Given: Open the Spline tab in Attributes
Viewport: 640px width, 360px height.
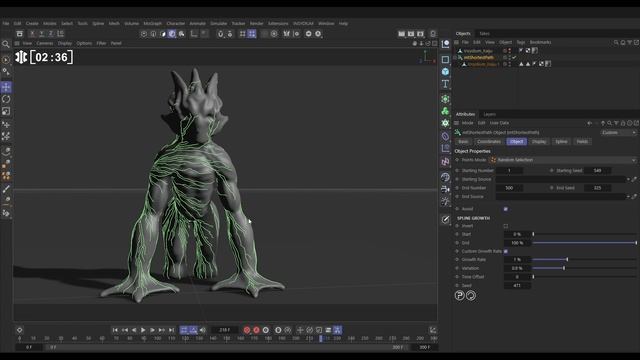Looking at the screenshot, I should click(561, 142).
